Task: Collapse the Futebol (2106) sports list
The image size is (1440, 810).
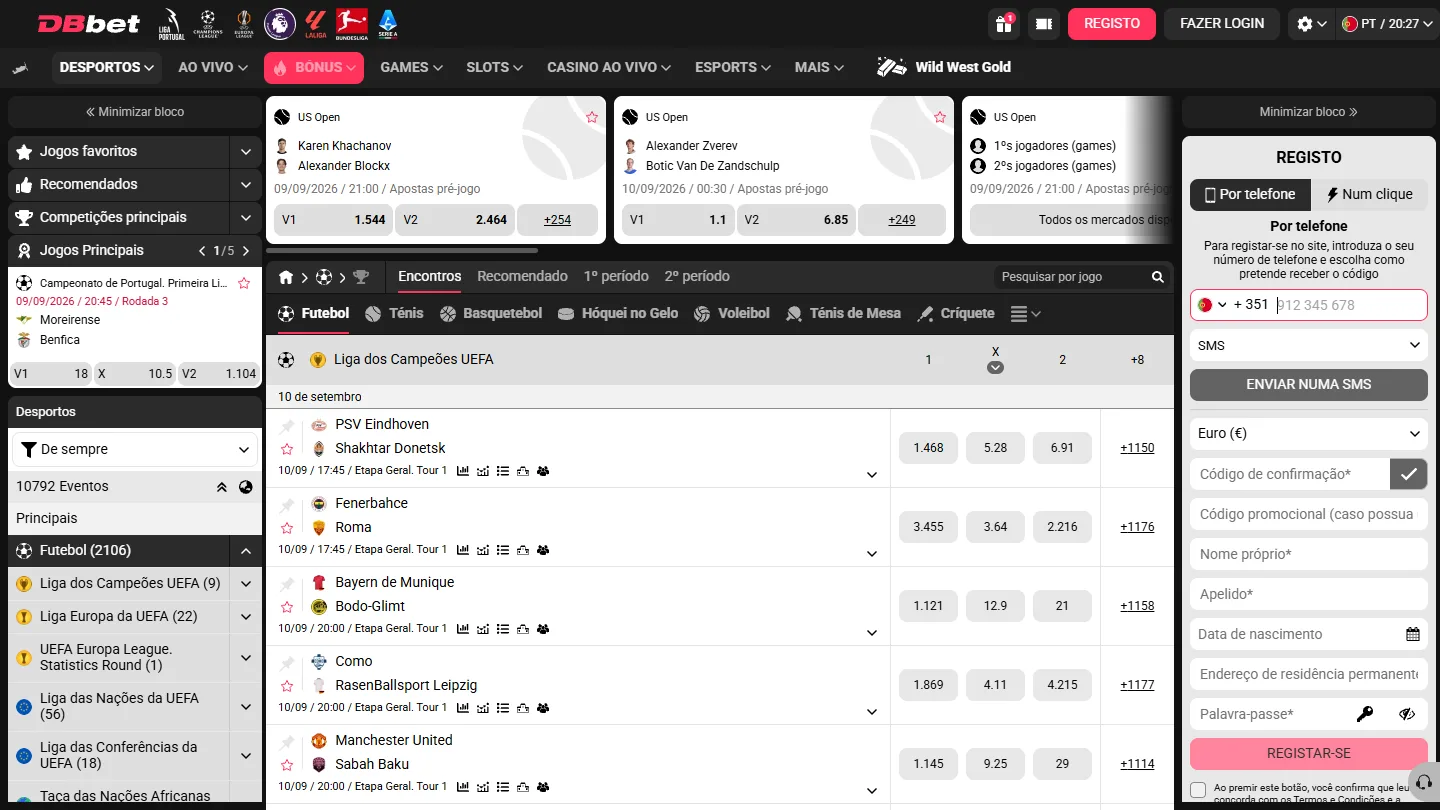Action: click(x=246, y=550)
